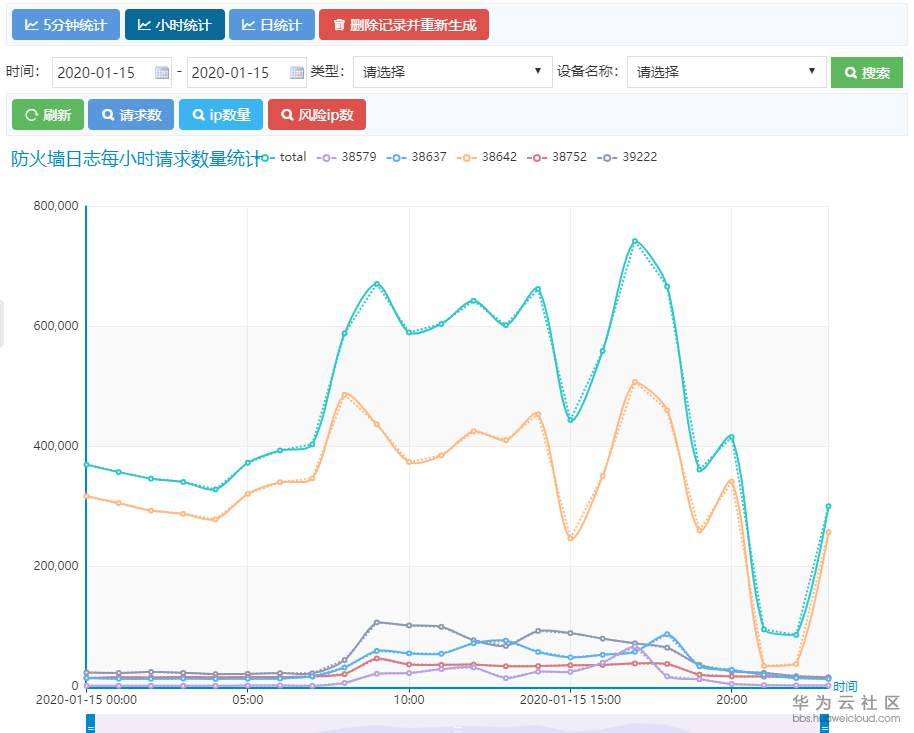914x733 pixels.
Task: Show ip count statistics
Action: (221, 115)
